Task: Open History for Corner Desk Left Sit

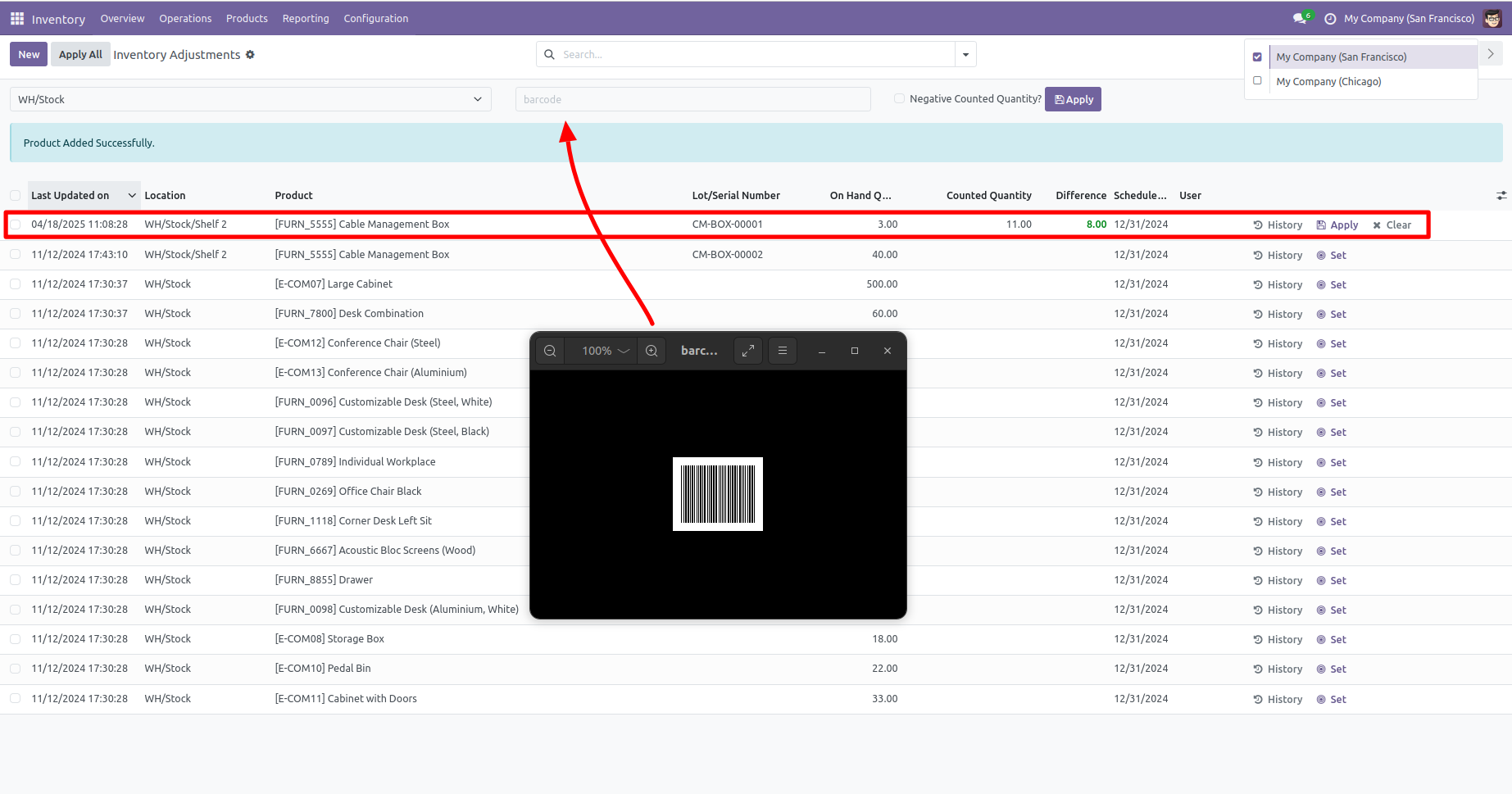Action: click(x=1278, y=522)
